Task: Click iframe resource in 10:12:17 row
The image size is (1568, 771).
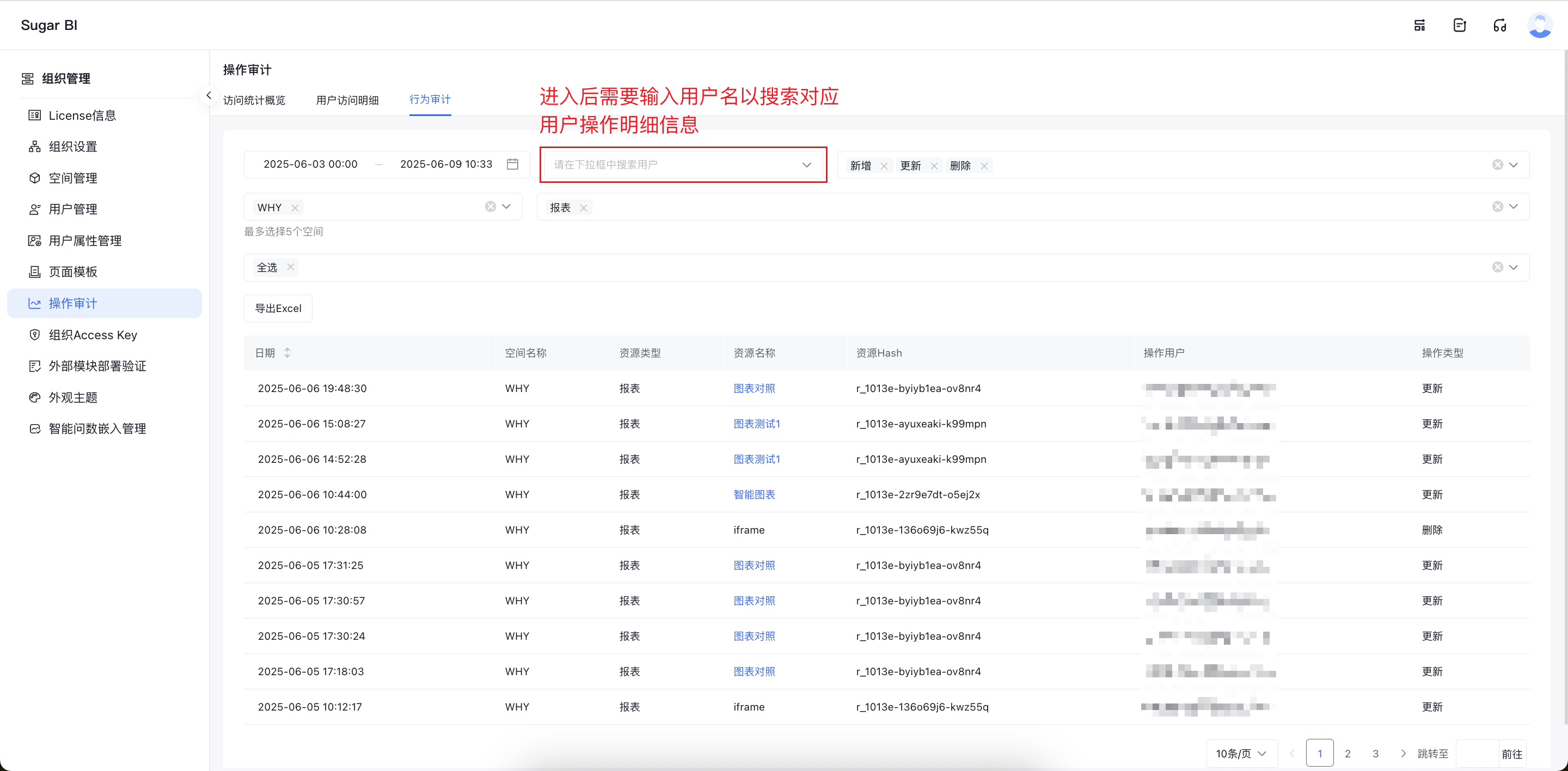Action: [749, 707]
